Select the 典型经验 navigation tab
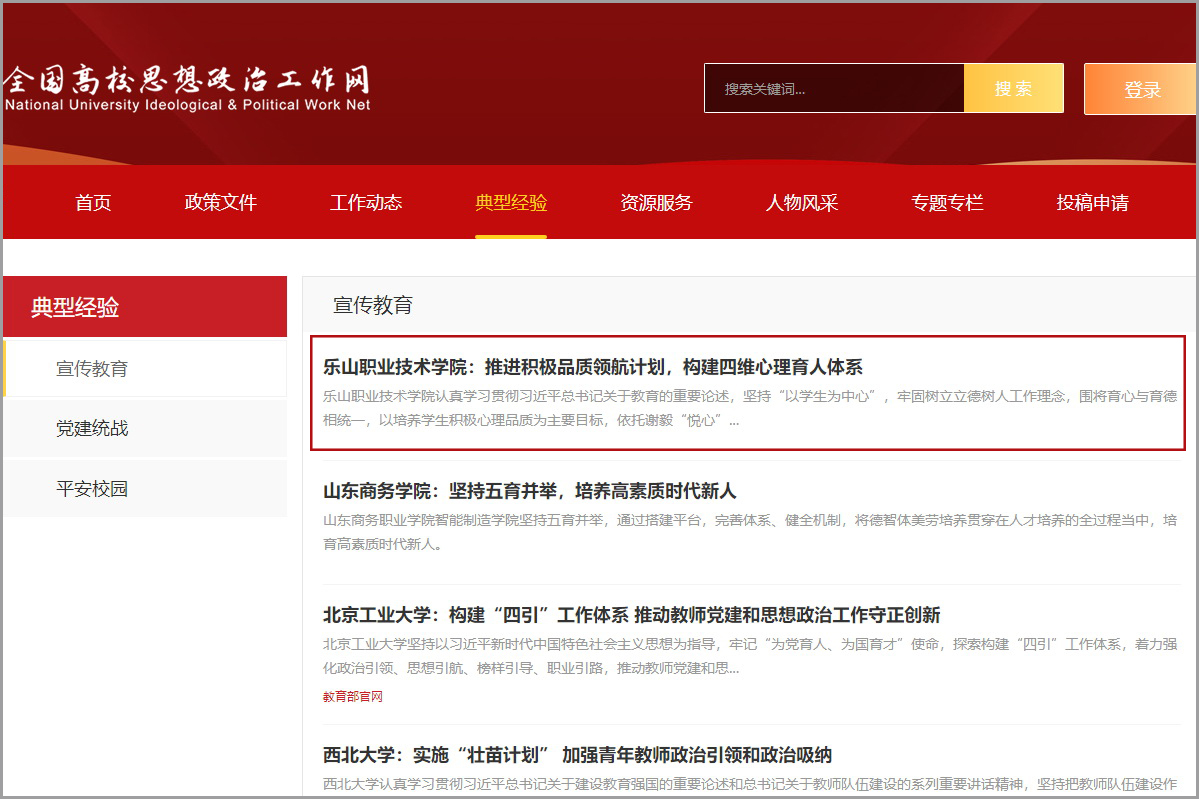Screen dimensions: 1199x799 [511, 203]
